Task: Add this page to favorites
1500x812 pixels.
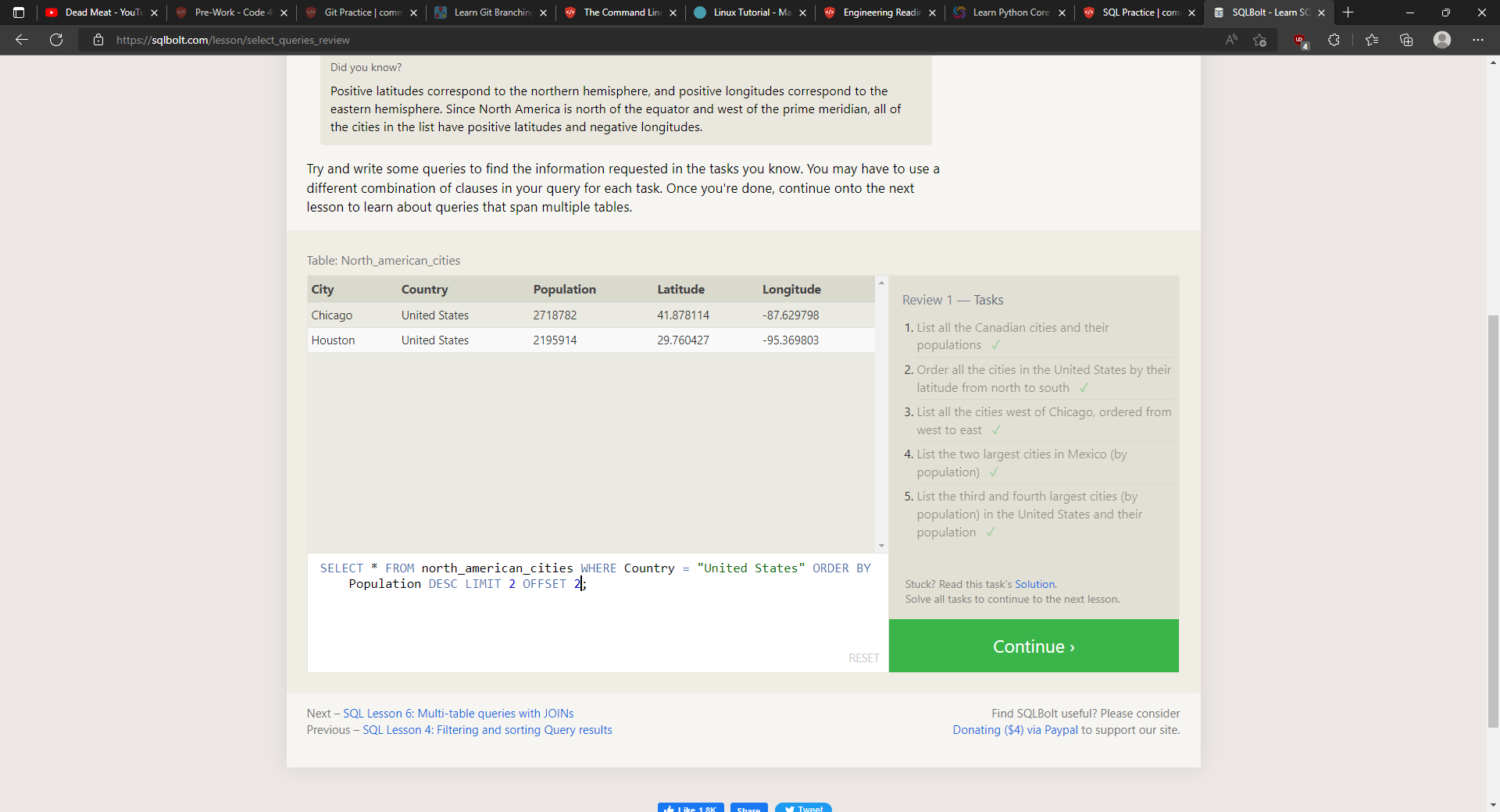Action: (1259, 40)
